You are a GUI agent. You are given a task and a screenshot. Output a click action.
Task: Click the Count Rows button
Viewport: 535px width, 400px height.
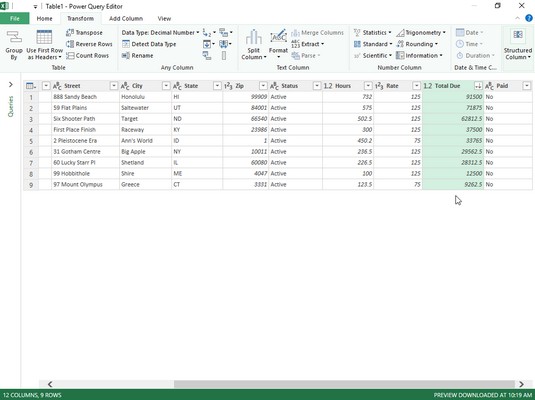[87, 55]
